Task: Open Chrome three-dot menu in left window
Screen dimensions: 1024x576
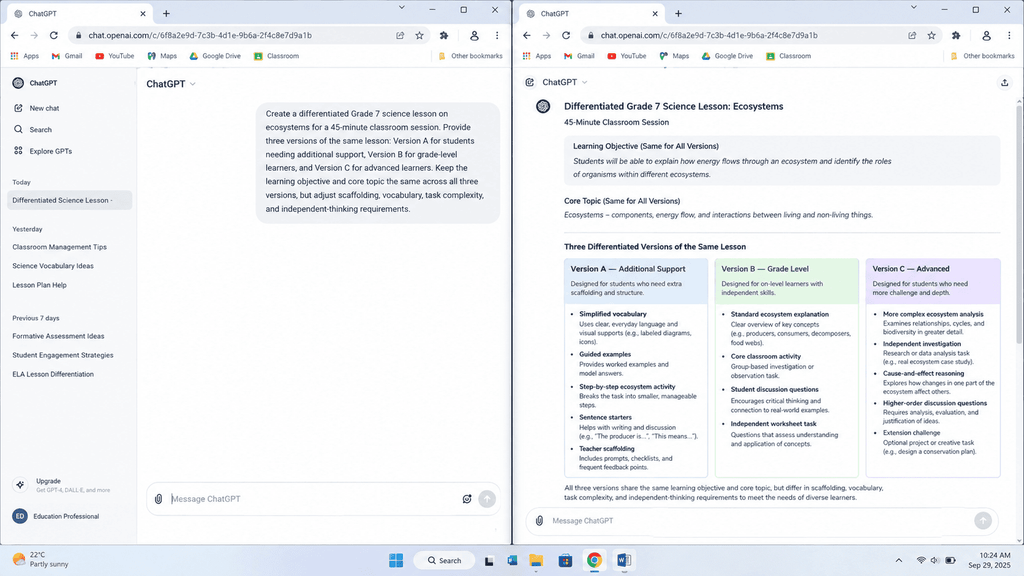Action: [497, 35]
